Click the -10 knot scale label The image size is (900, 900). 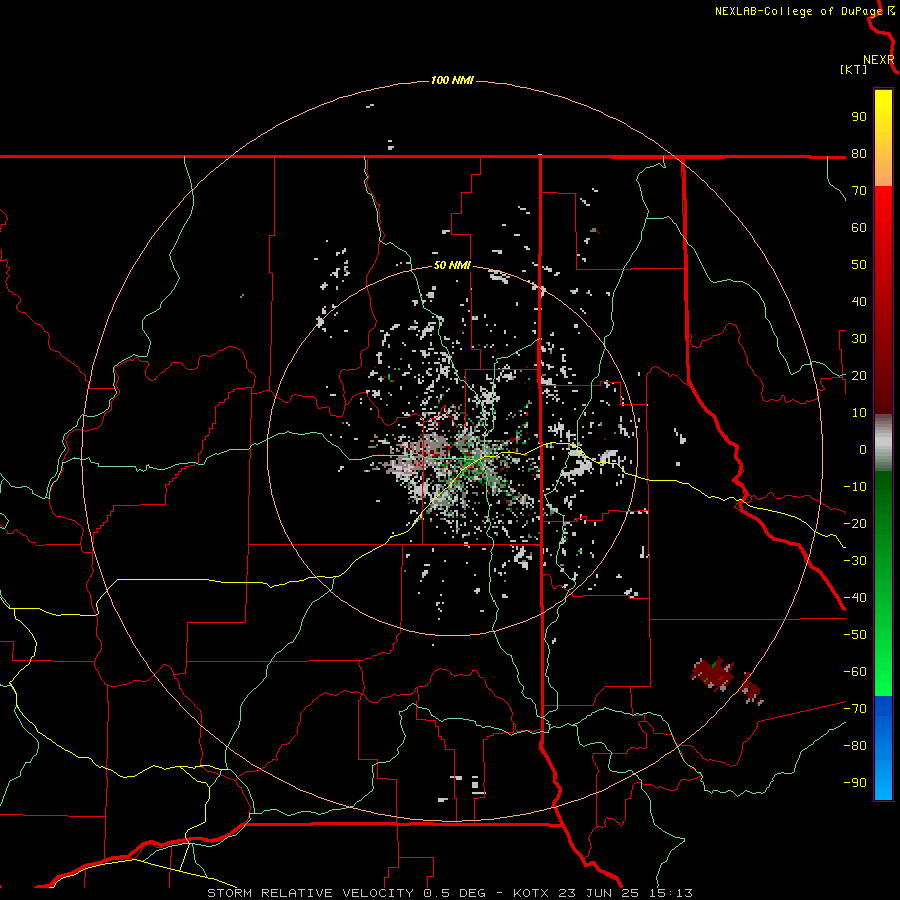click(x=855, y=487)
